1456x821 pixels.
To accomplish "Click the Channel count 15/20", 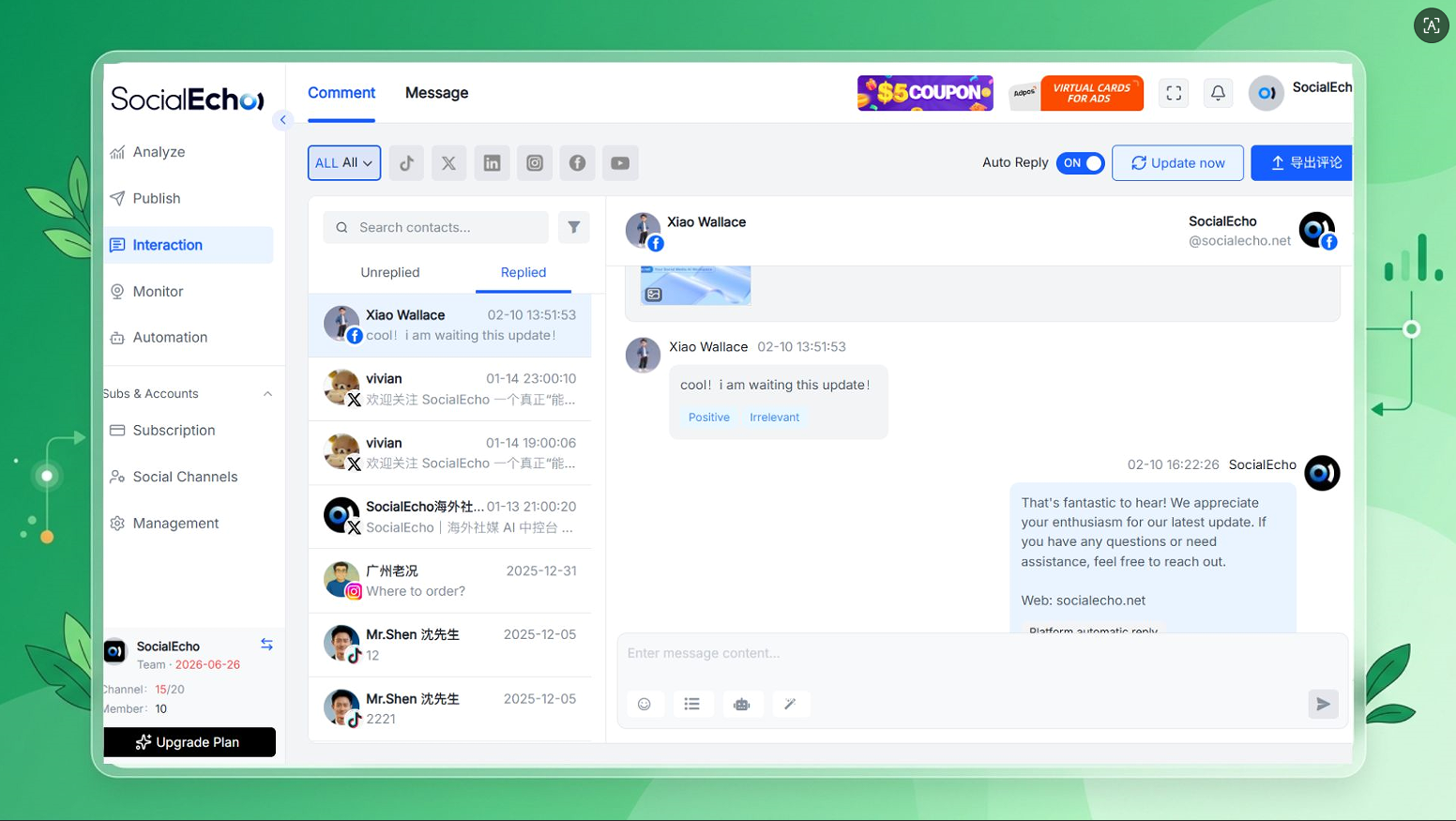I will pos(170,689).
